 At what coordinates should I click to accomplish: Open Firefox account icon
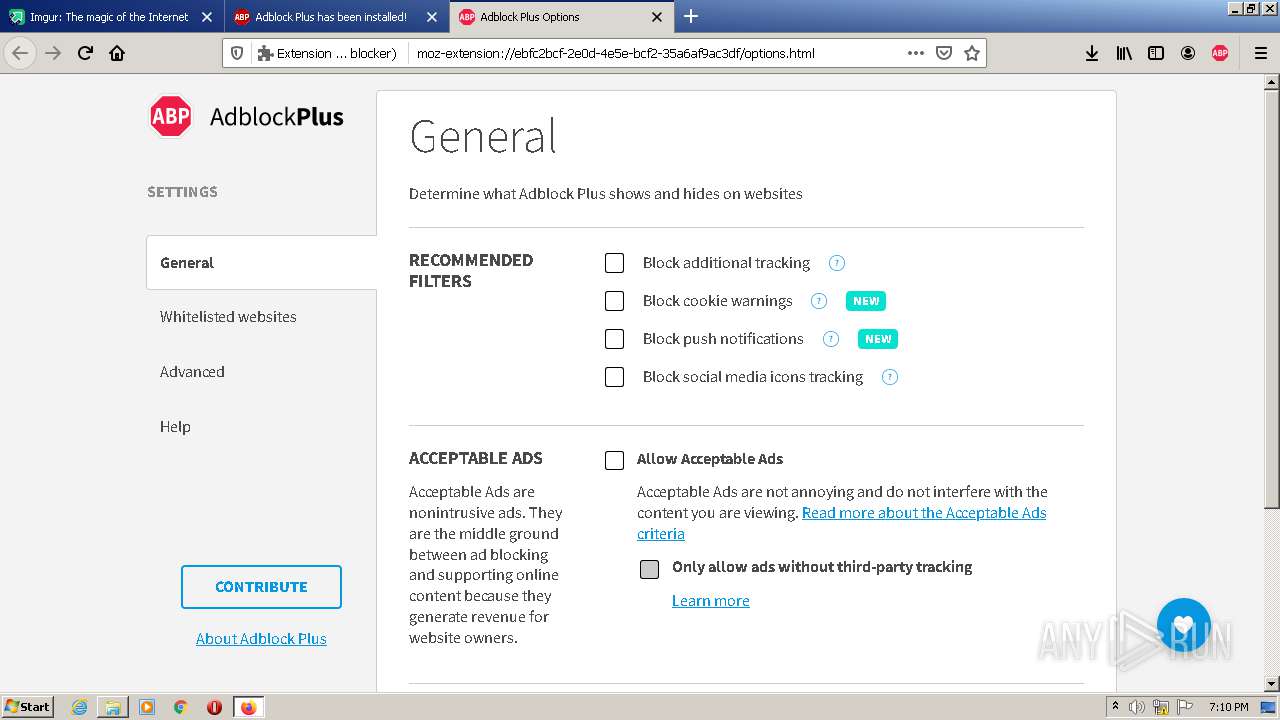pos(1188,53)
